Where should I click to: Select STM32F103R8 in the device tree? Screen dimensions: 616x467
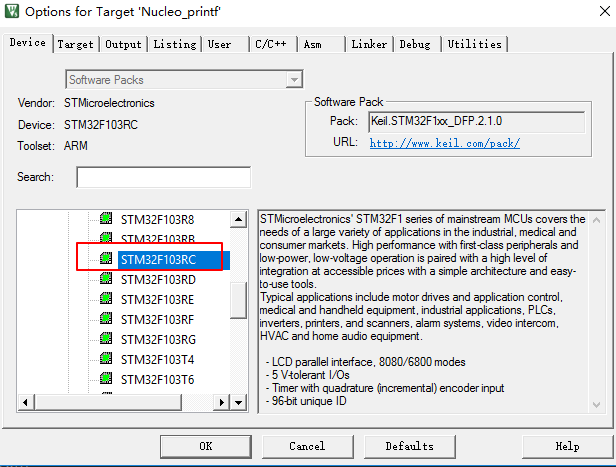pyautogui.click(x=158, y=220)
